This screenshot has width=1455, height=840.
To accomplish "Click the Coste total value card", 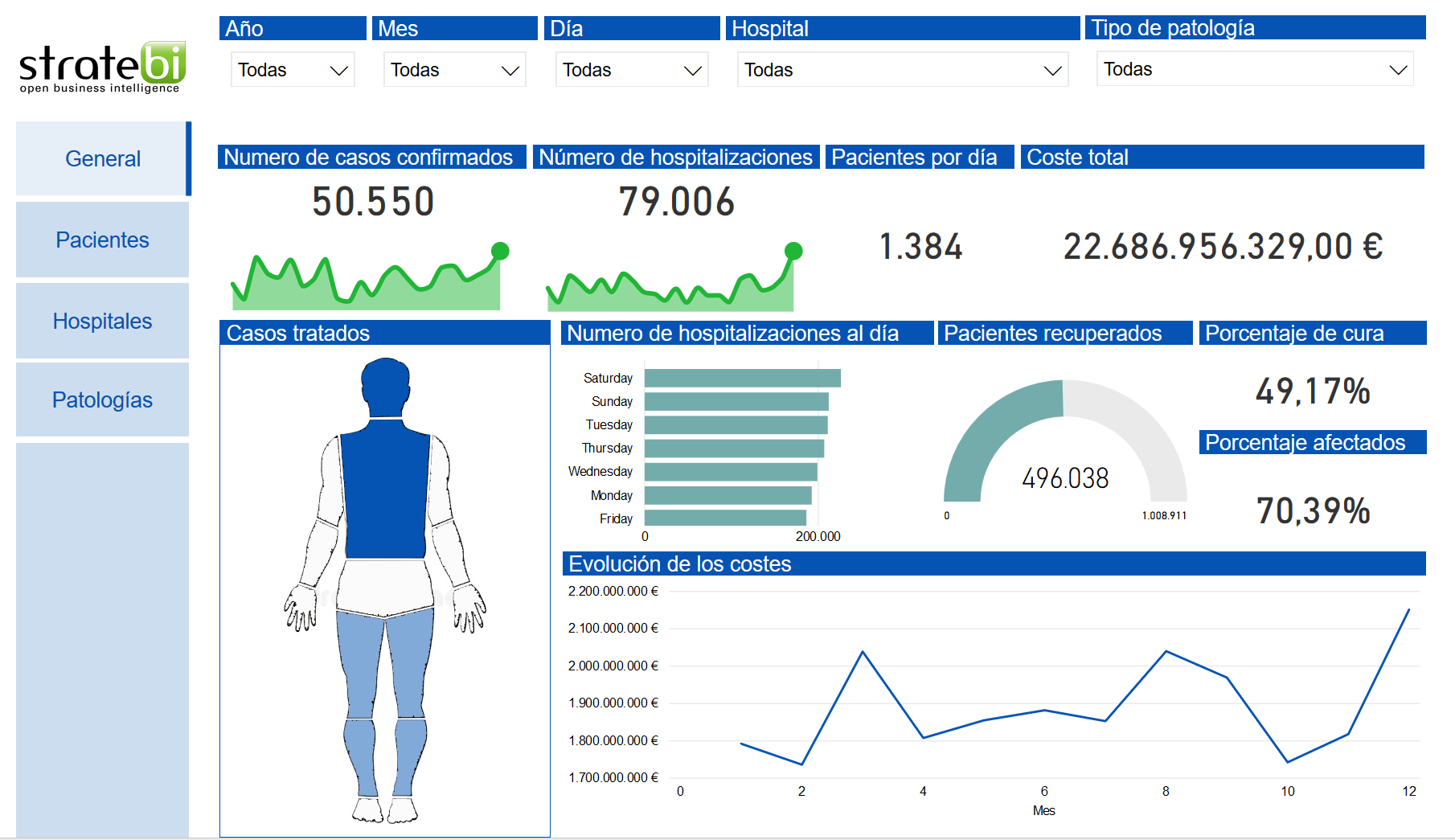I will point(1223,246).
